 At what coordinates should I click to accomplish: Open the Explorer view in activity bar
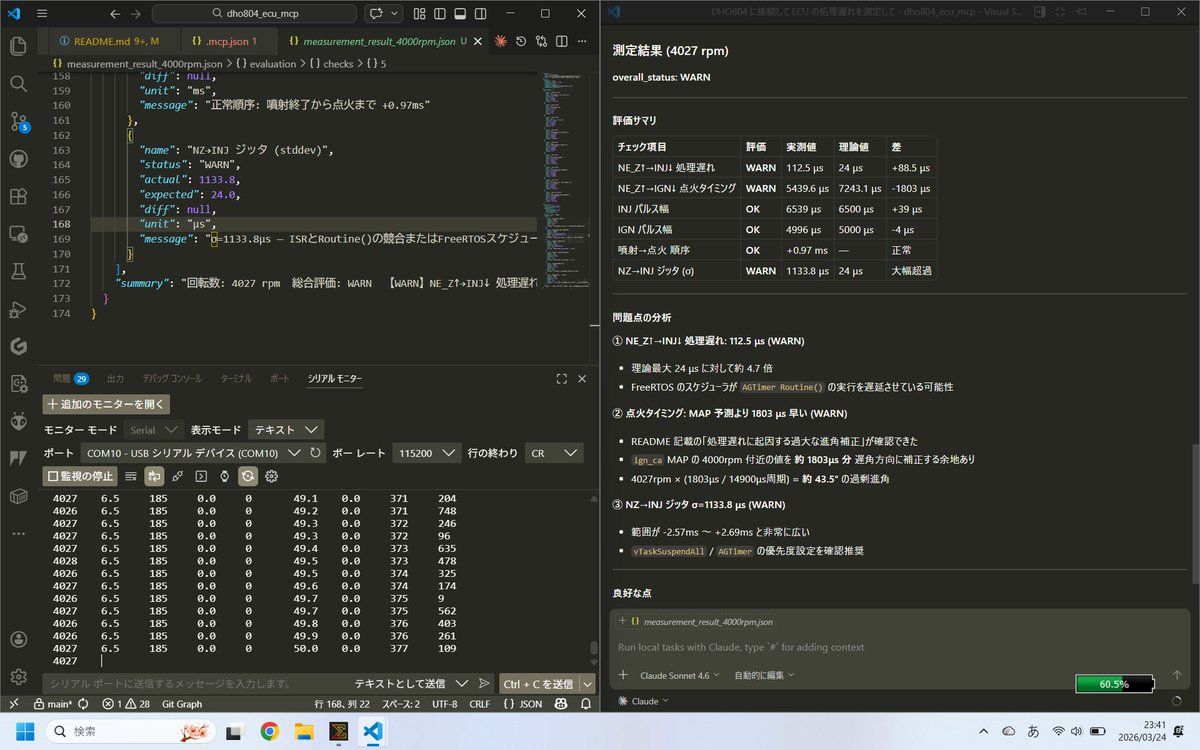(x=18, y=45)
